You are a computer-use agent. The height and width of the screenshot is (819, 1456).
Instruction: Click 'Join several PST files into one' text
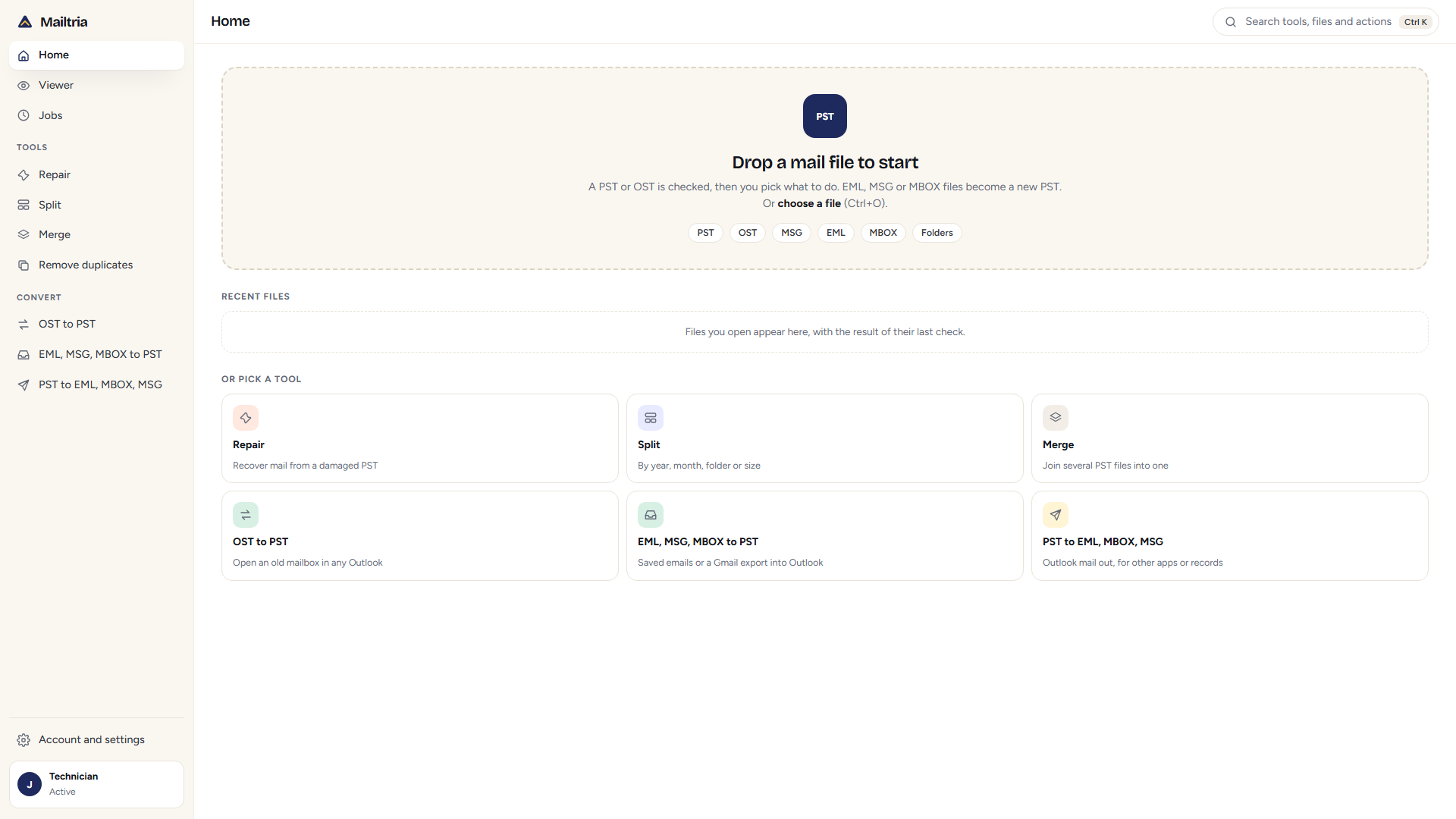coord(1106,466)
